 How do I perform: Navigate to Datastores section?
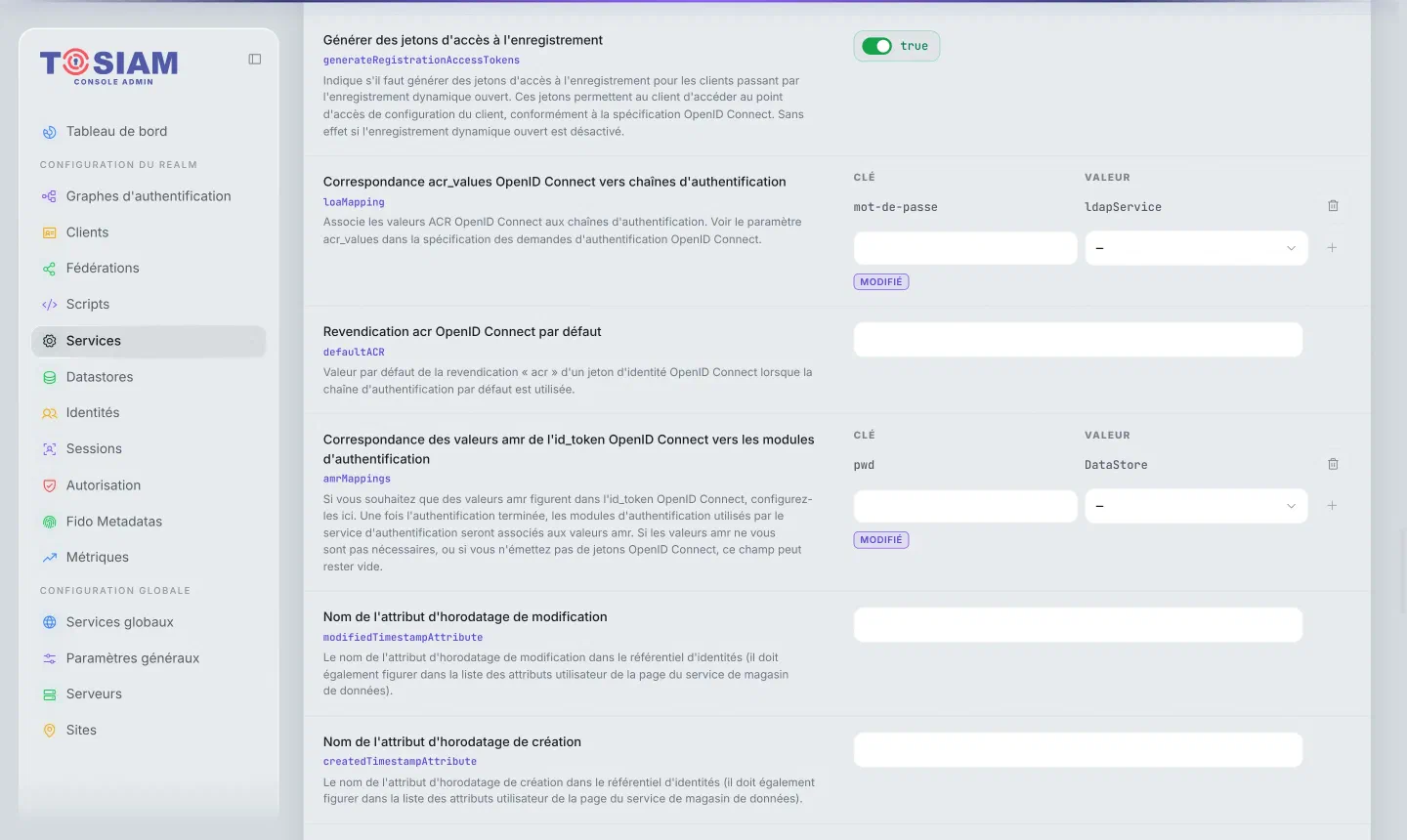(149, 377)
